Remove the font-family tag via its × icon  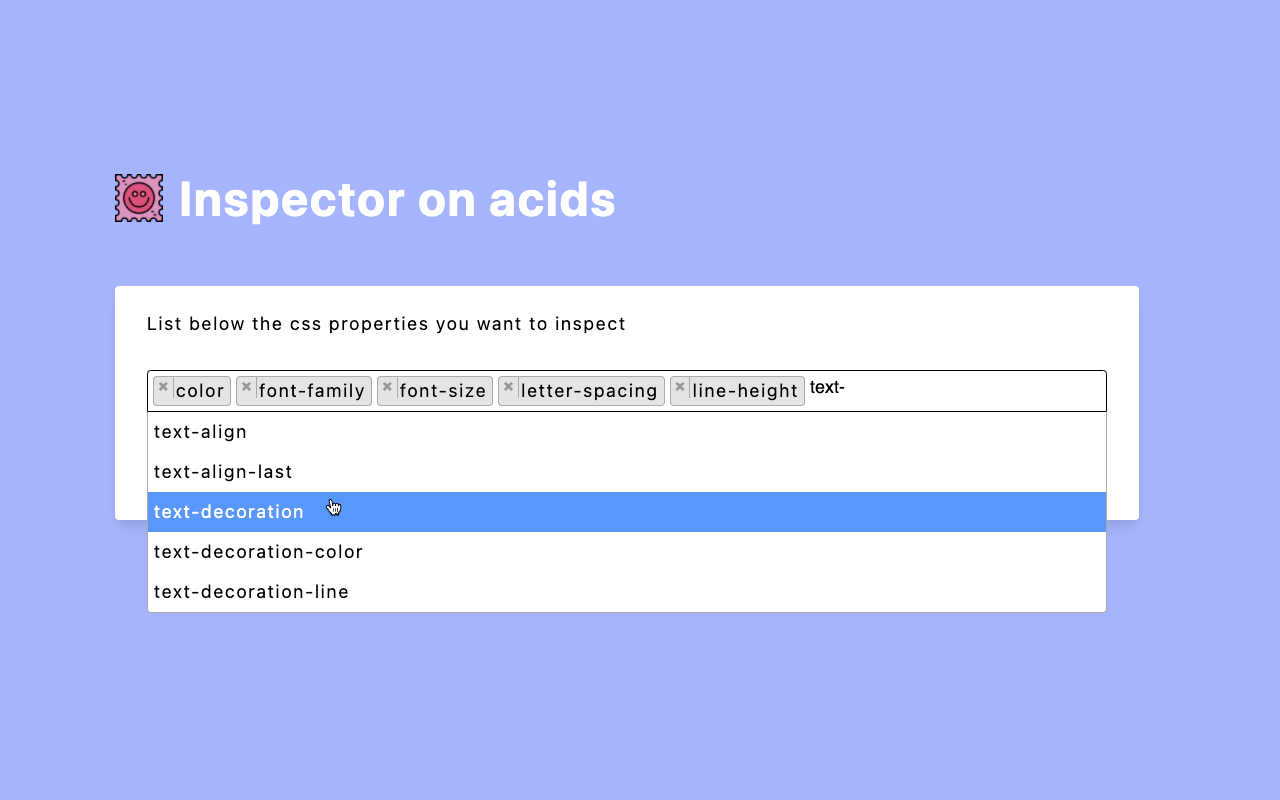(x=246, y=388)
